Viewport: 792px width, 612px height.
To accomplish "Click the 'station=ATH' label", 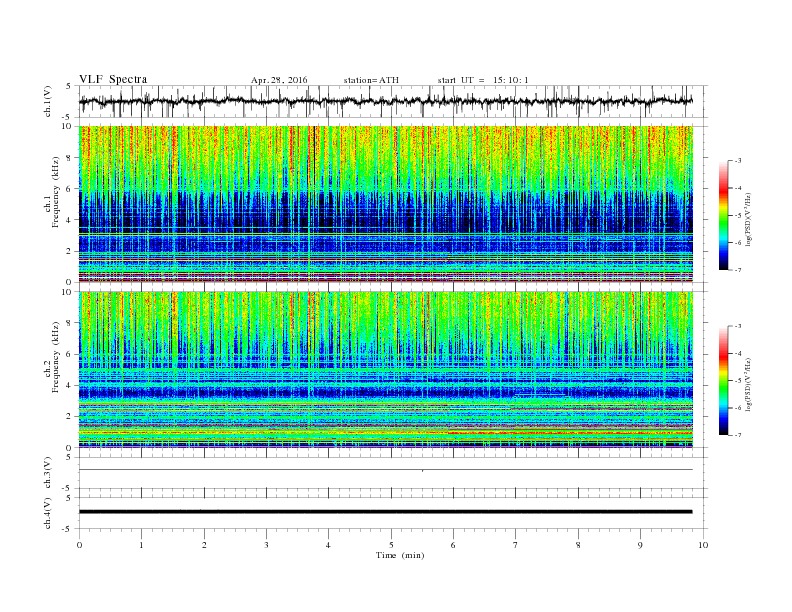I will click(371, 80).
